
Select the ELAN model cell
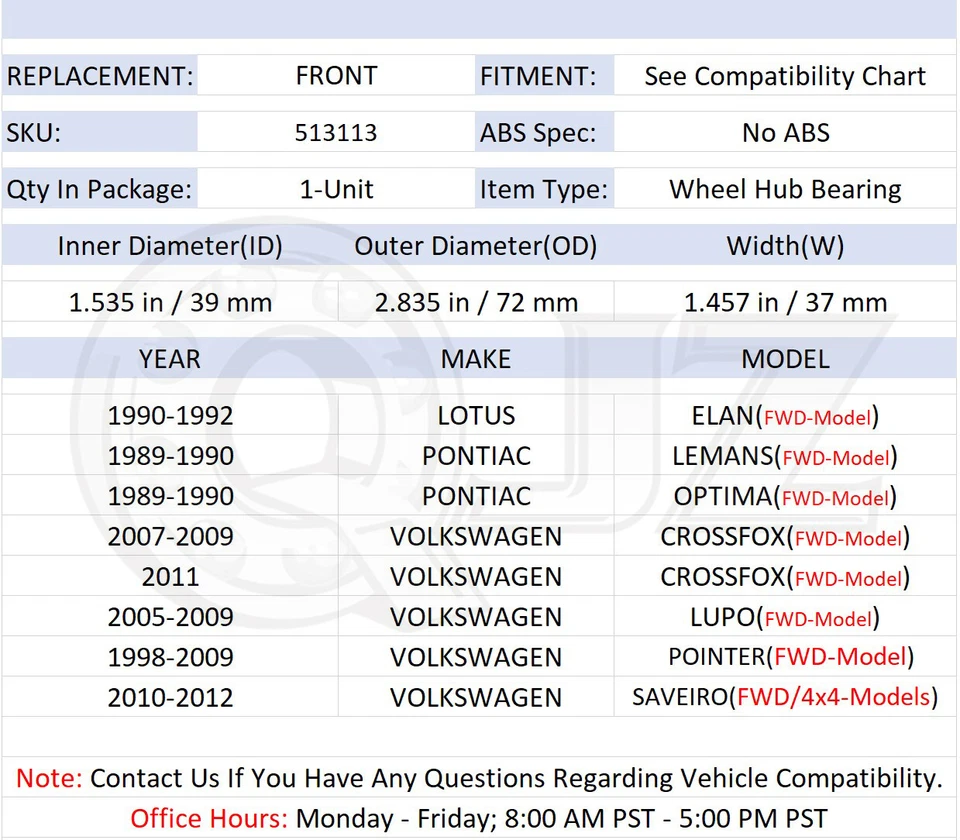[786, 416]
